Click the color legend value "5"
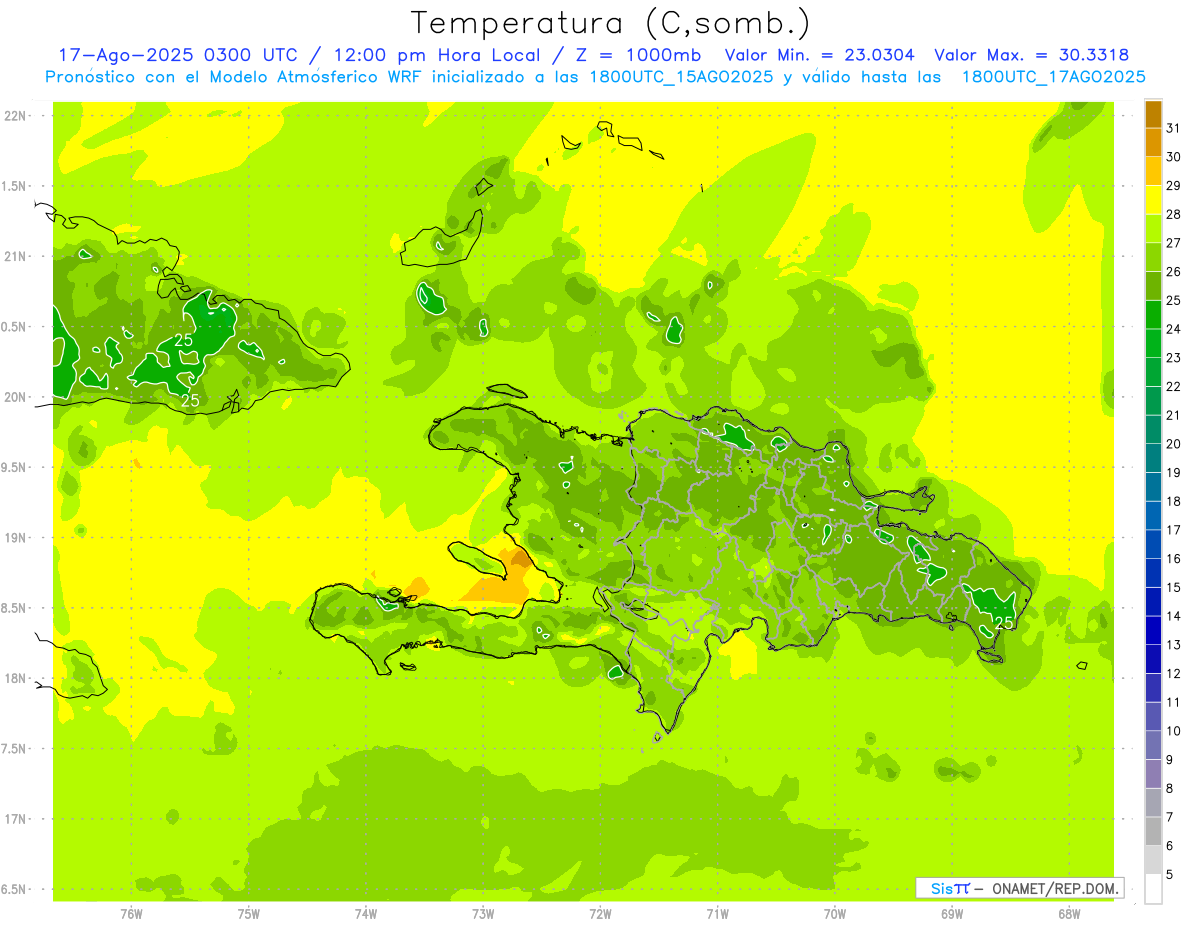The width and height of the screenshot is (1200, 927). [x=1170, y=875]
